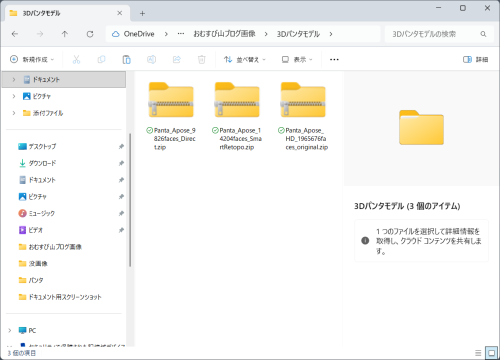Viewport: 500px width, 360px height.
Task: Select ドキュメント at top of navigation pane
Action: (64, 80)
